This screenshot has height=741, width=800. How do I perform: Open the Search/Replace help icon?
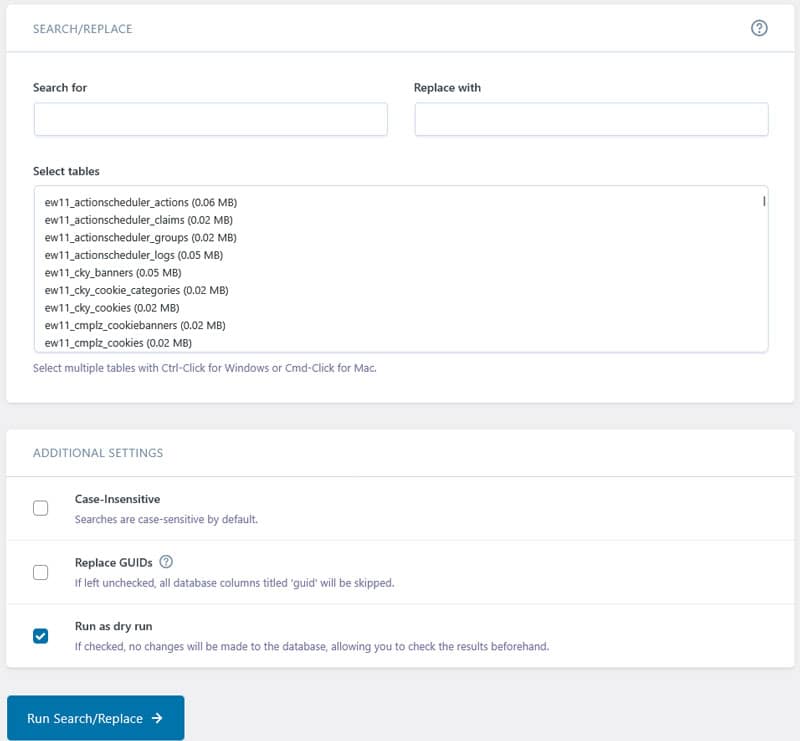click(760, 28)
